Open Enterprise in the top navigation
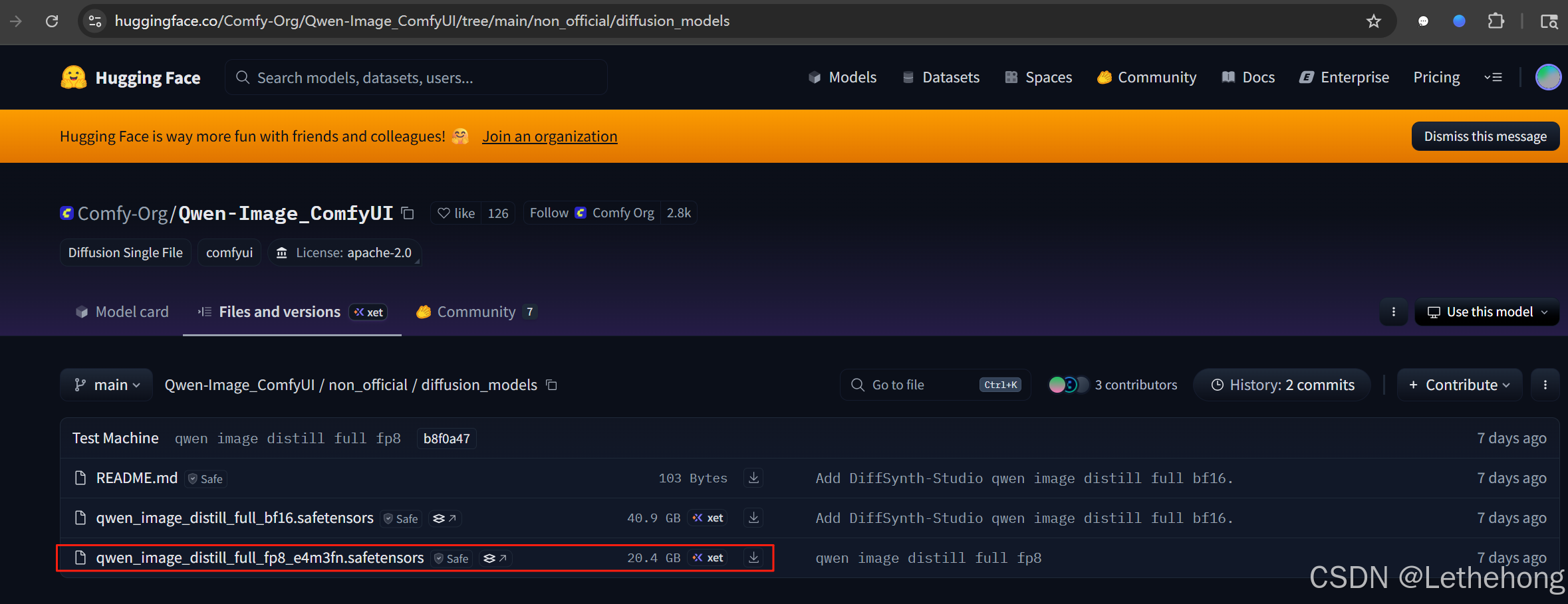This screenshot has width=1568, height=604. click(x=1344, y=78)
